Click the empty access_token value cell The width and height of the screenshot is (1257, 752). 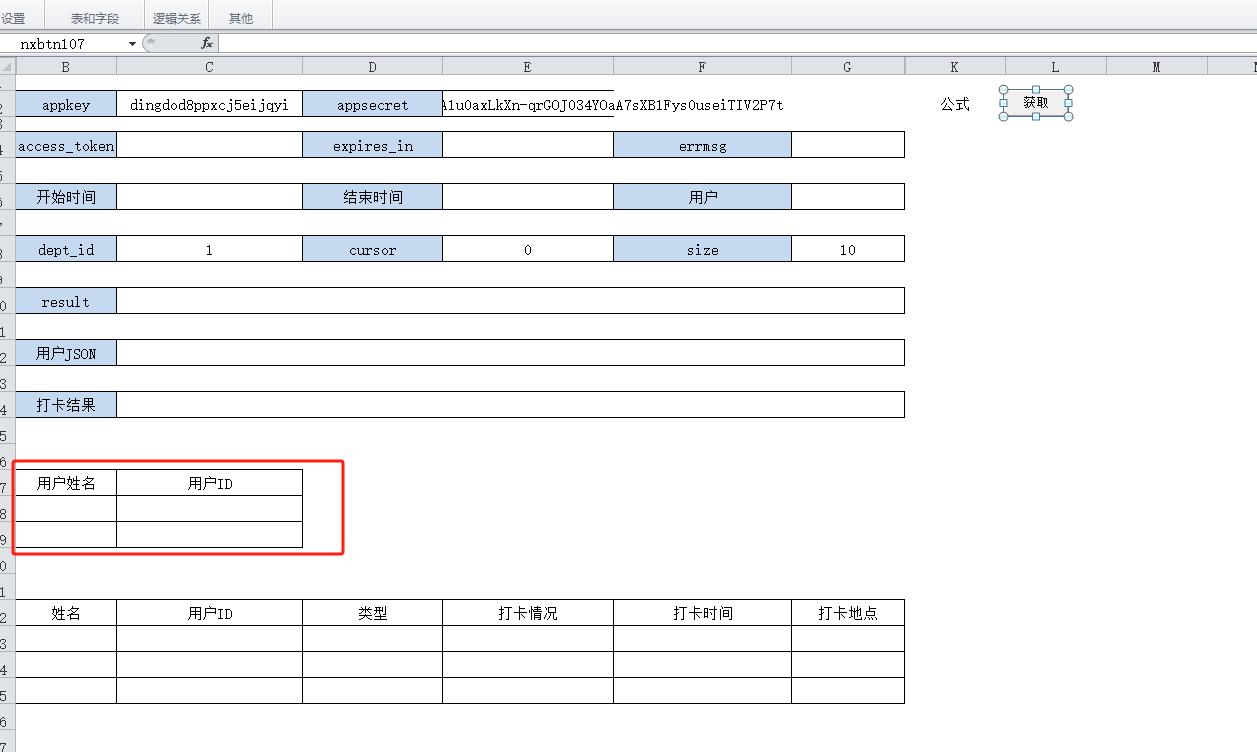209,146
